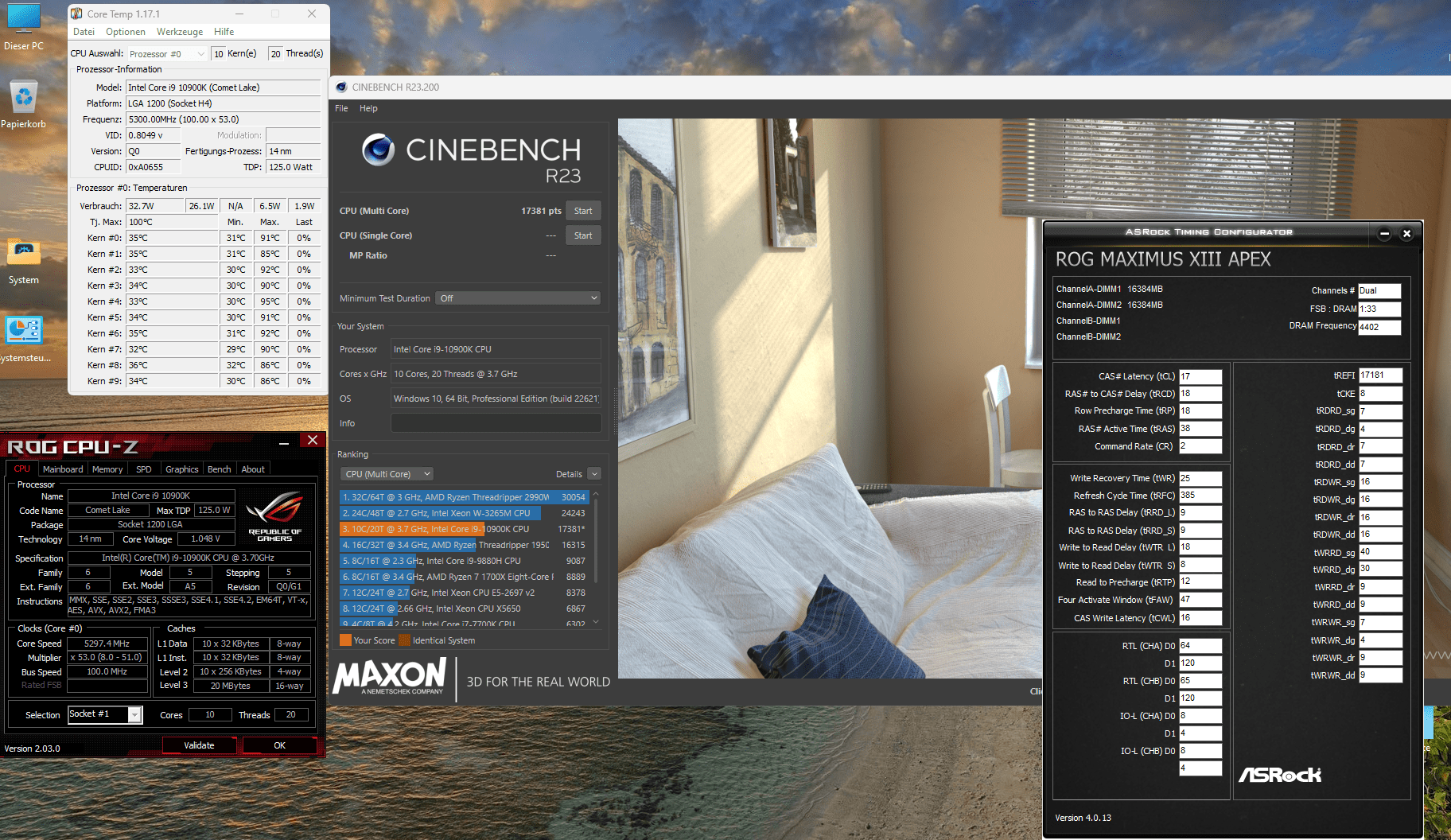Select the AMD Ryzen Threadripper 2990W ranking row
The height and width of the screenshot is (840, 1451).
pos(464,497)
